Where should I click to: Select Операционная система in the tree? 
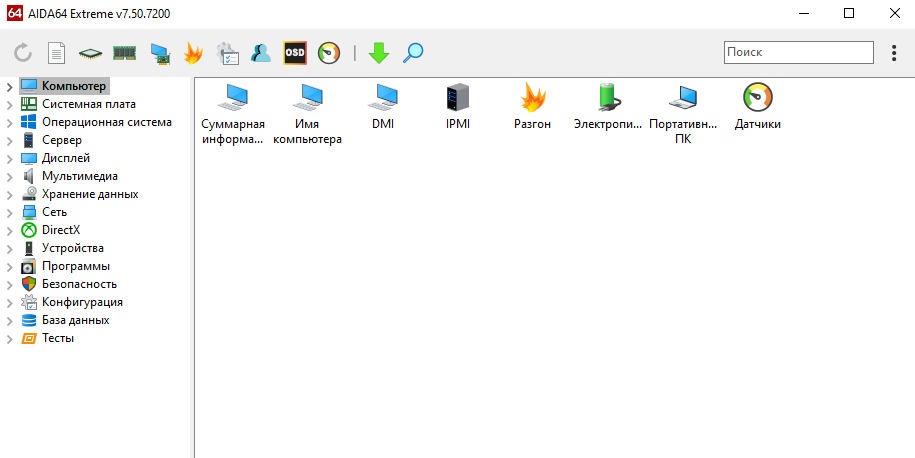coord(107,123)
